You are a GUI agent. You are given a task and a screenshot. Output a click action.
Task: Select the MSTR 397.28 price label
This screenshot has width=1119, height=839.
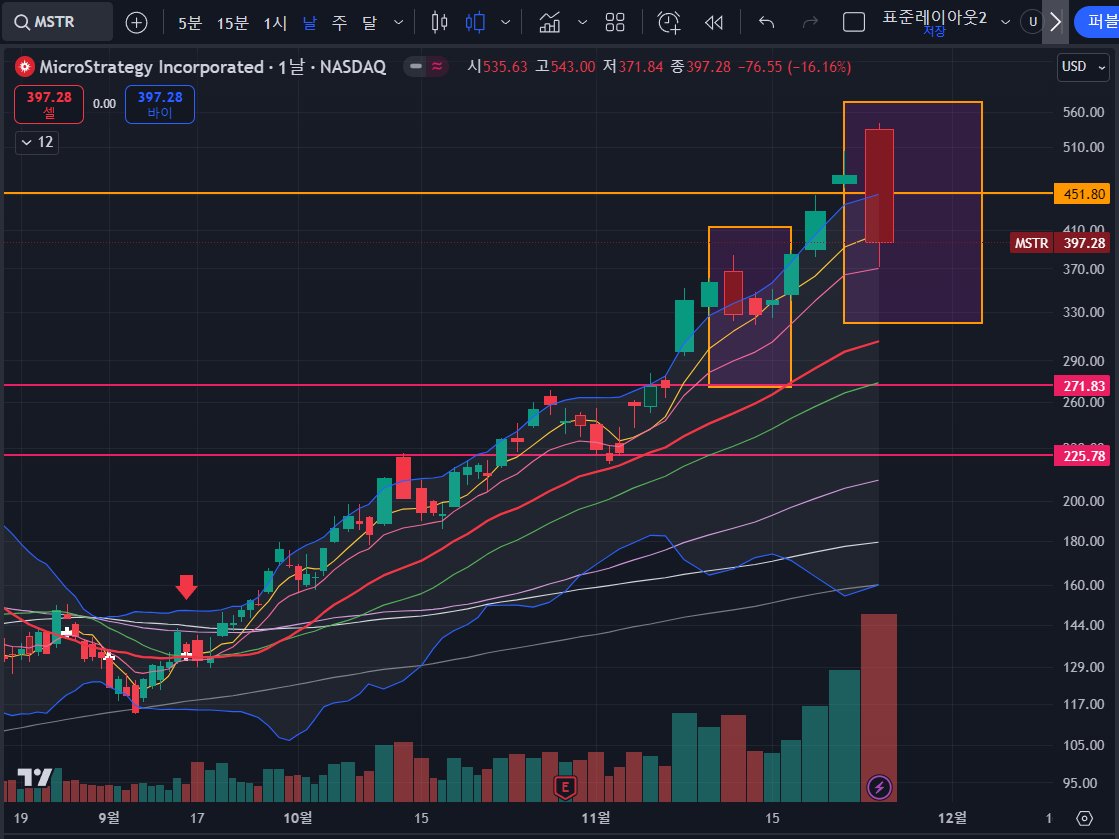point(1060,243)
